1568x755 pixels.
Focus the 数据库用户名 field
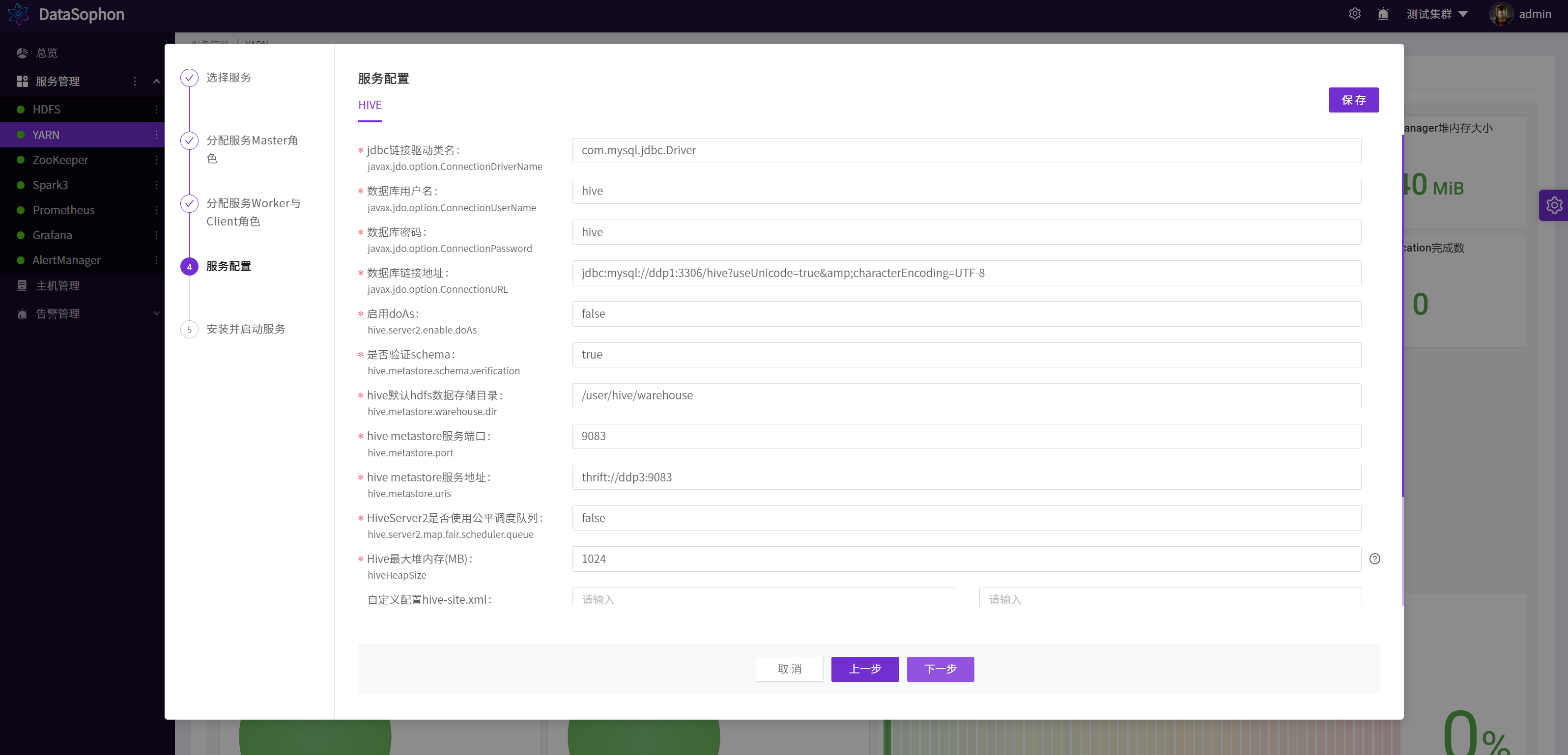point(966,191)
